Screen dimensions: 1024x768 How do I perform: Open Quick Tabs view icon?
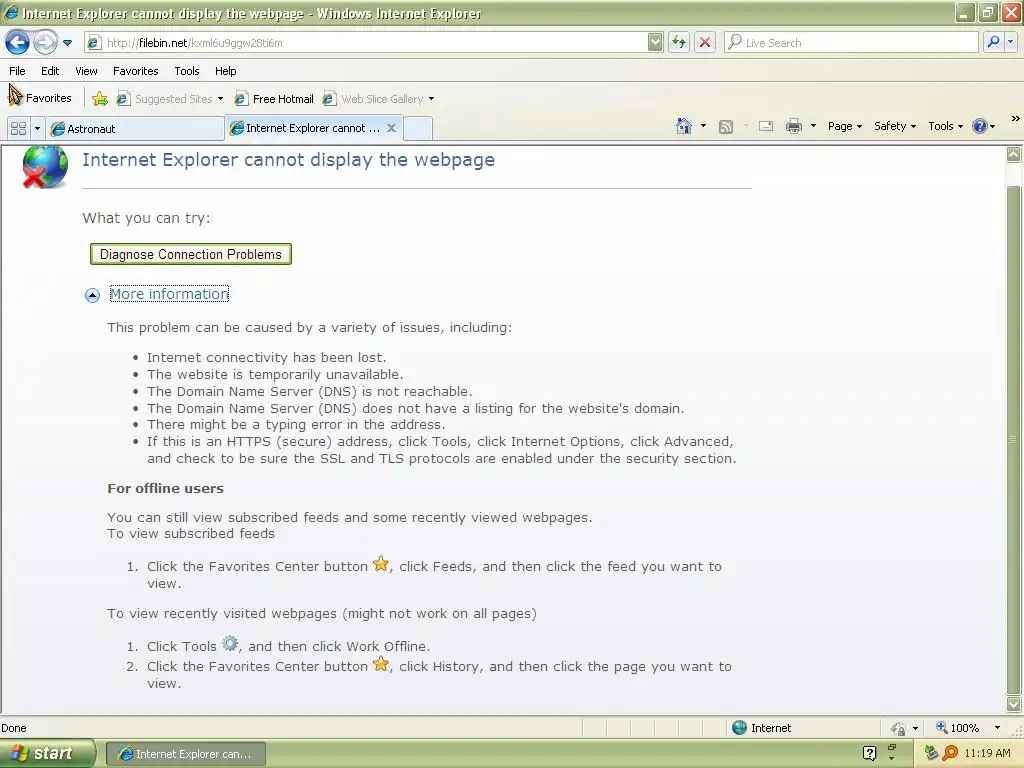(19, 128)
